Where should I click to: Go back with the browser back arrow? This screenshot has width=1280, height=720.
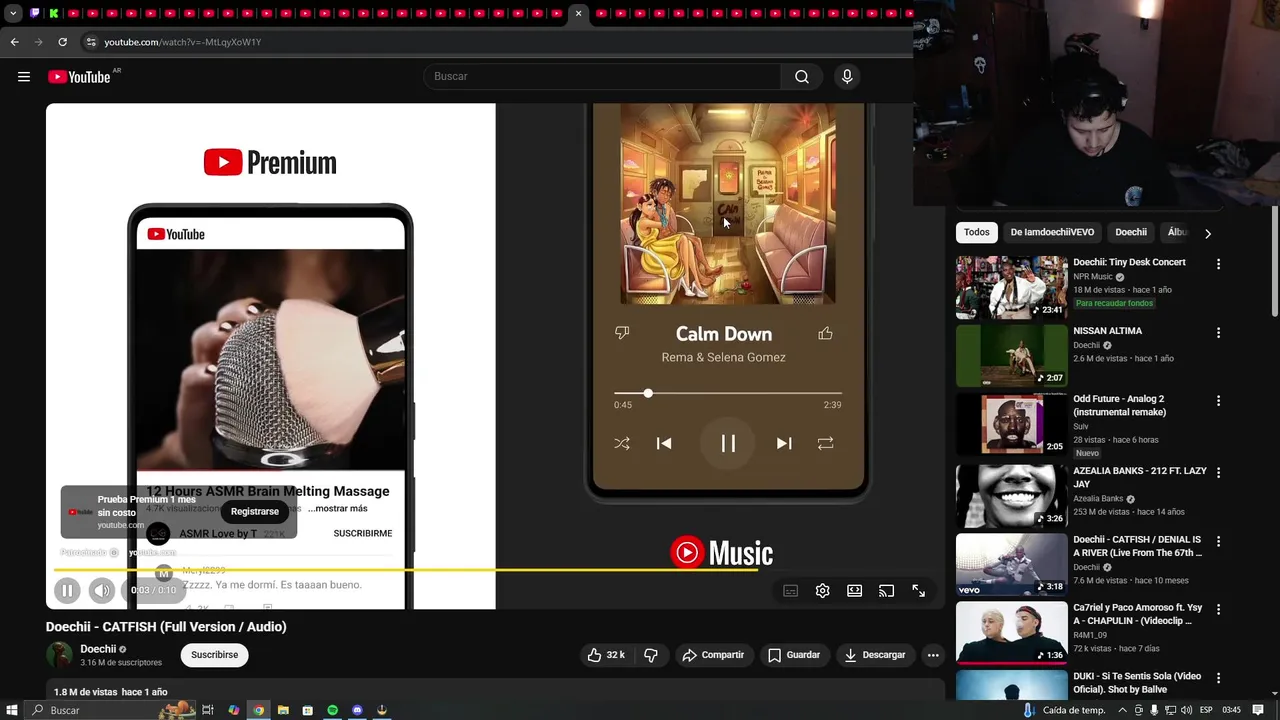(14, 42)
